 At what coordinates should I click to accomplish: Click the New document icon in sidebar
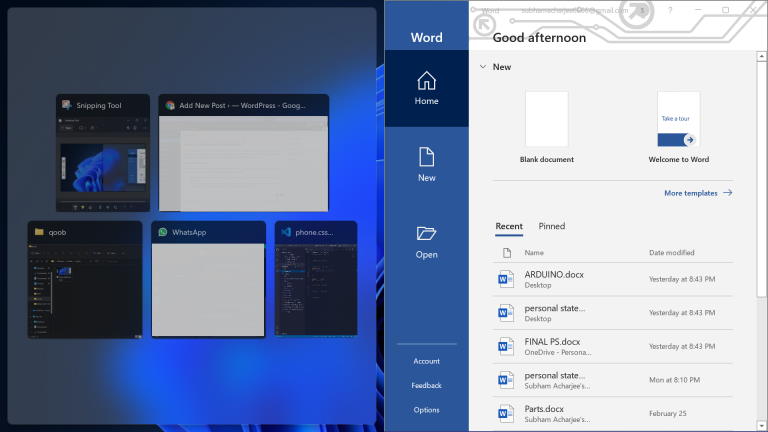tap(426, 158)
